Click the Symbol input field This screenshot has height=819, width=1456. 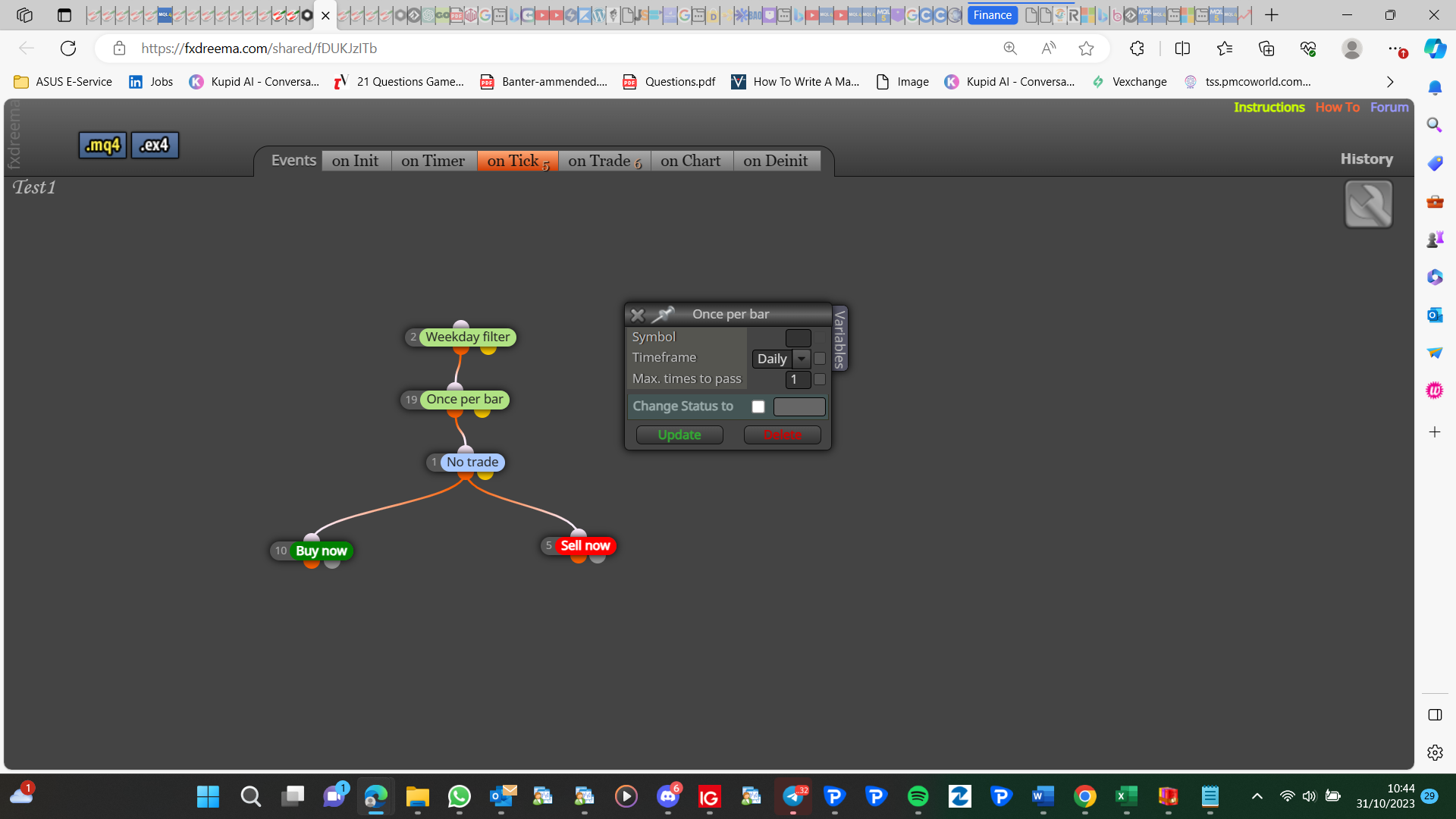(798, 337)
